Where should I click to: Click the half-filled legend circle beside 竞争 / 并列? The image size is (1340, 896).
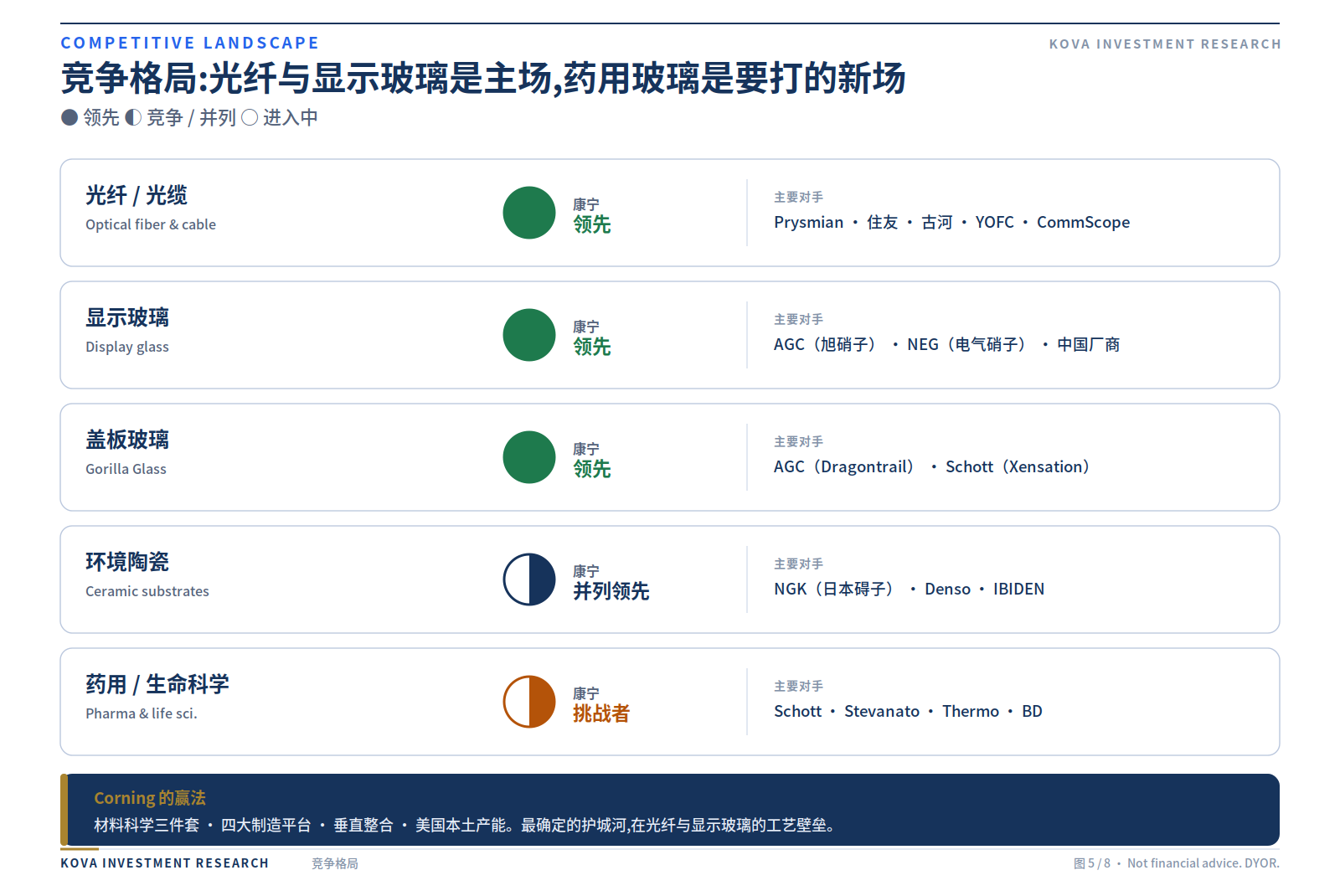point(133,118)
